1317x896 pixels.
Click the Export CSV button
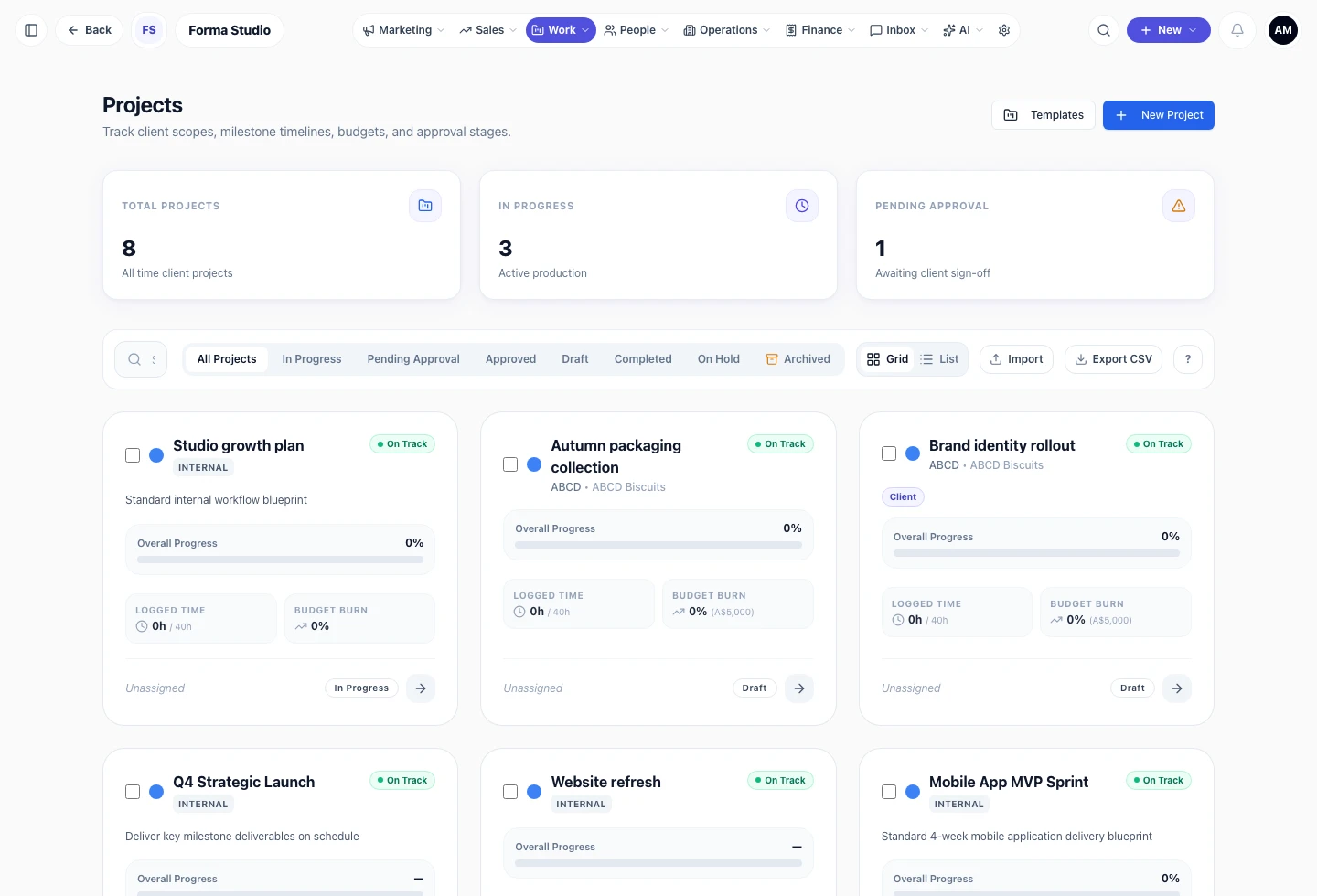[x=1113, y=359]
